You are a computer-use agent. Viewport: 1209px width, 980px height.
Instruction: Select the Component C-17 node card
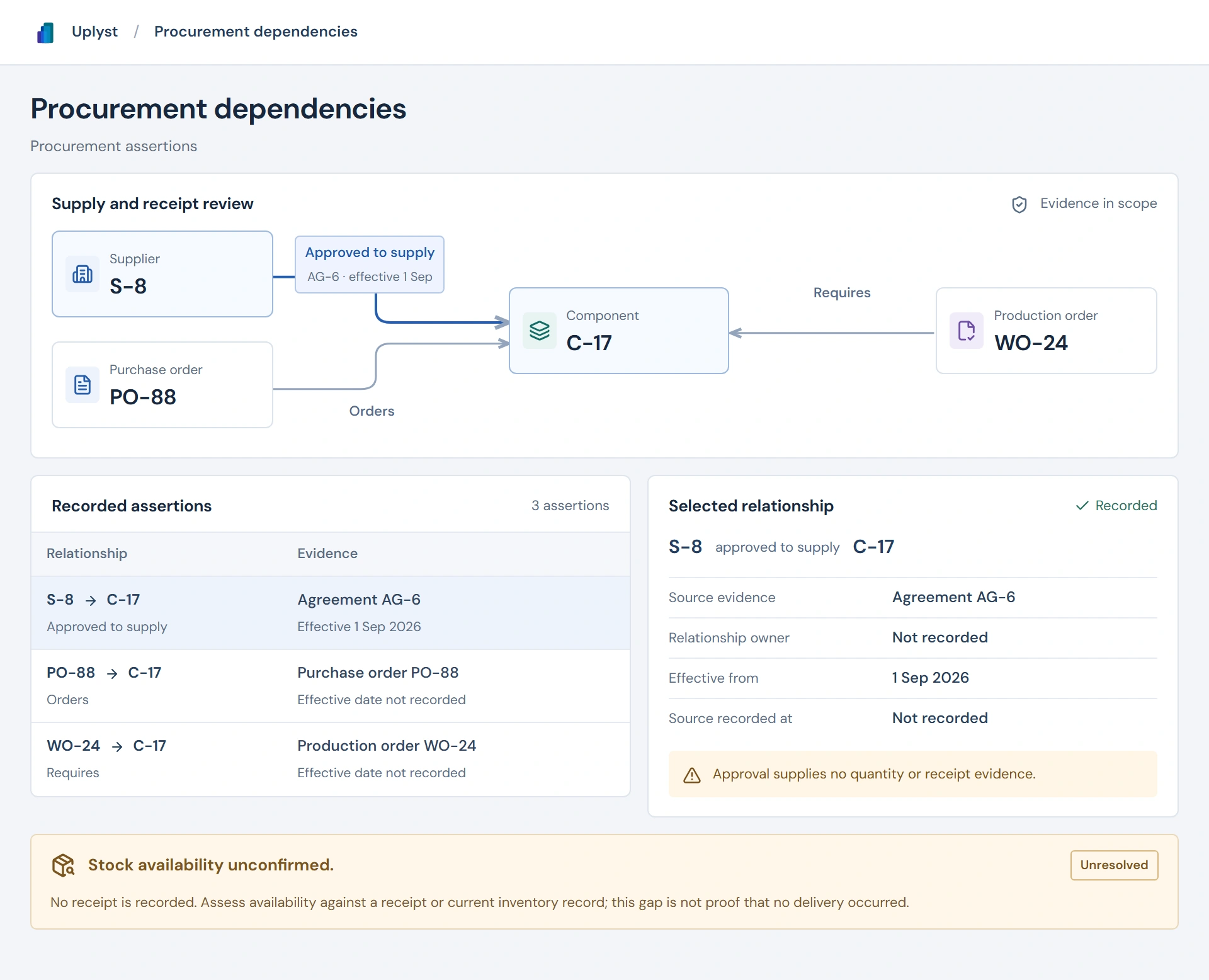pos(619,331)
